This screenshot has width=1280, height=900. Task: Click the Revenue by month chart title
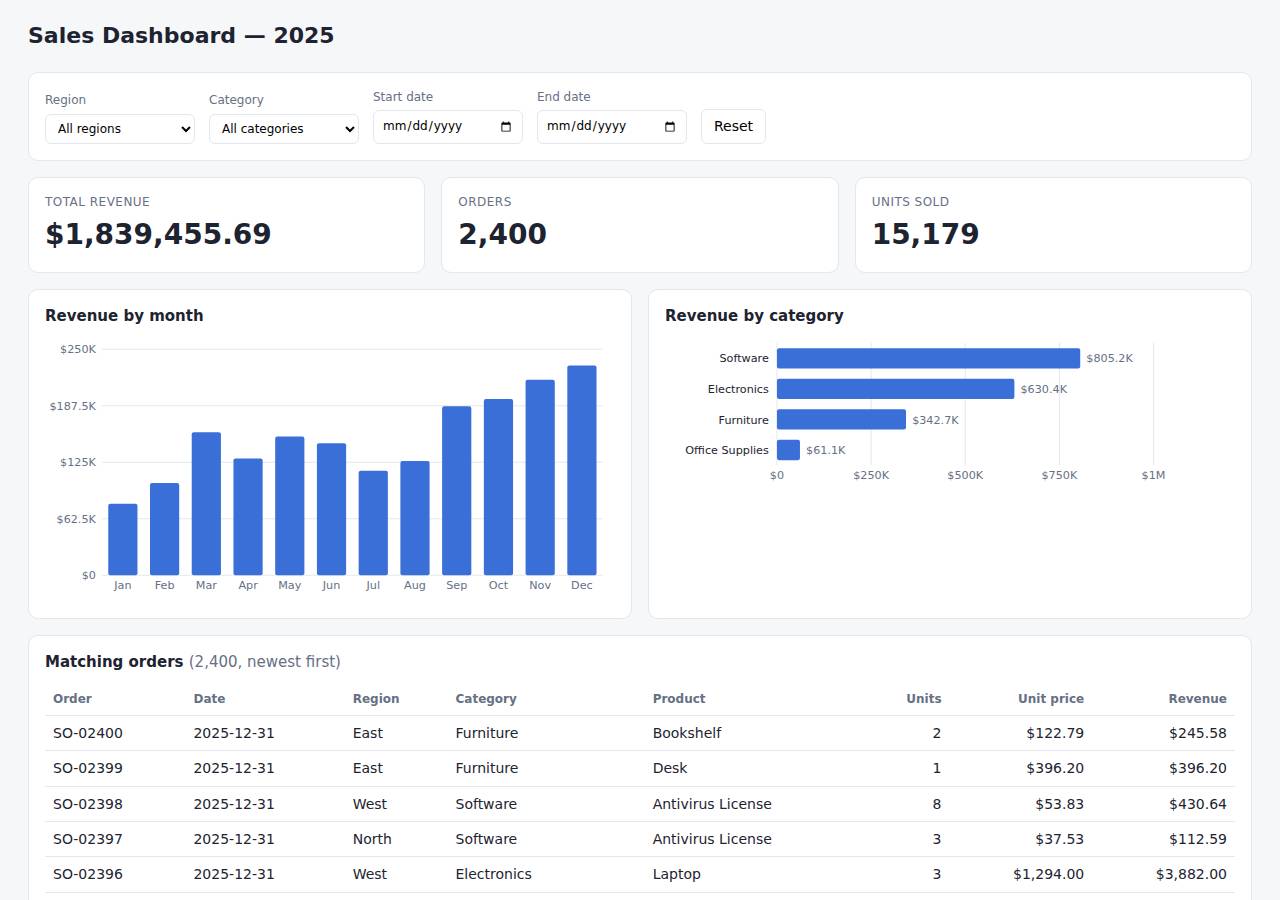click(x=124, y=316)
